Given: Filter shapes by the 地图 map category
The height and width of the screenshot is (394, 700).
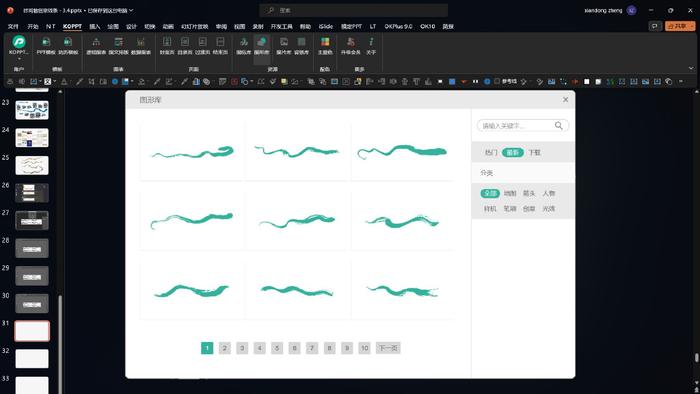Looking at the screenshot, I should (510, 193).
